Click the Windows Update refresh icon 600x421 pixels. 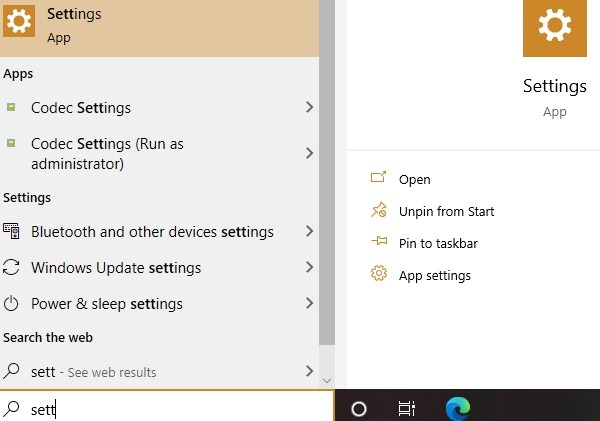[x=11, y=267]
